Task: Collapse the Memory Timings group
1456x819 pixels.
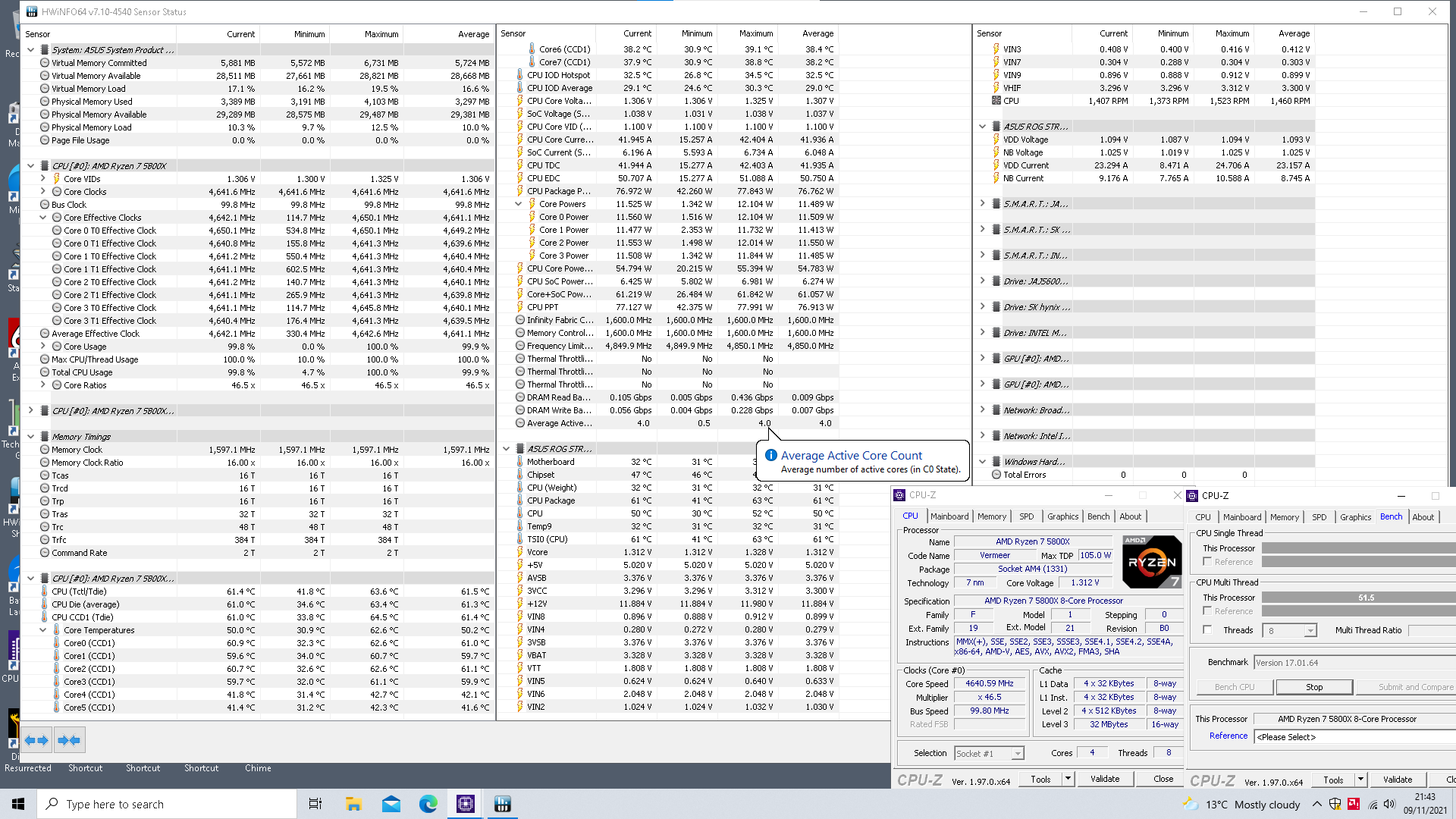Action: [x=30, y=437]
